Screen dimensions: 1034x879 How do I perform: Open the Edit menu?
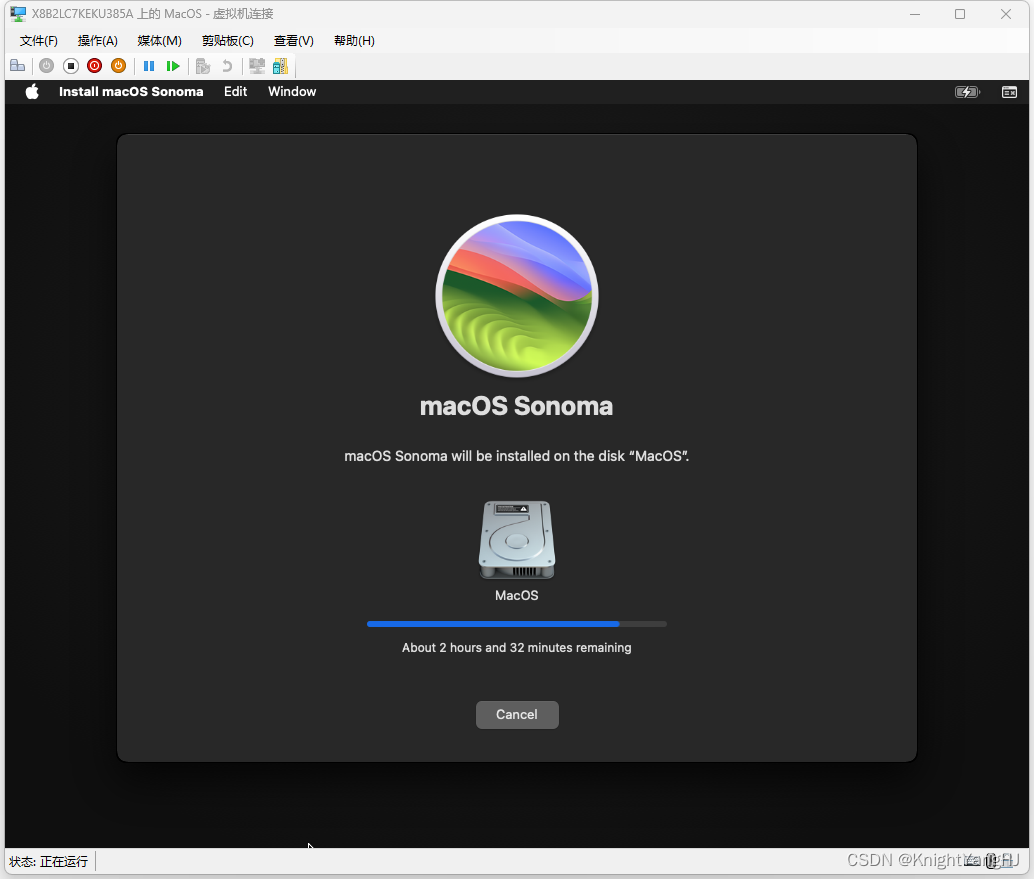point(235,91)
